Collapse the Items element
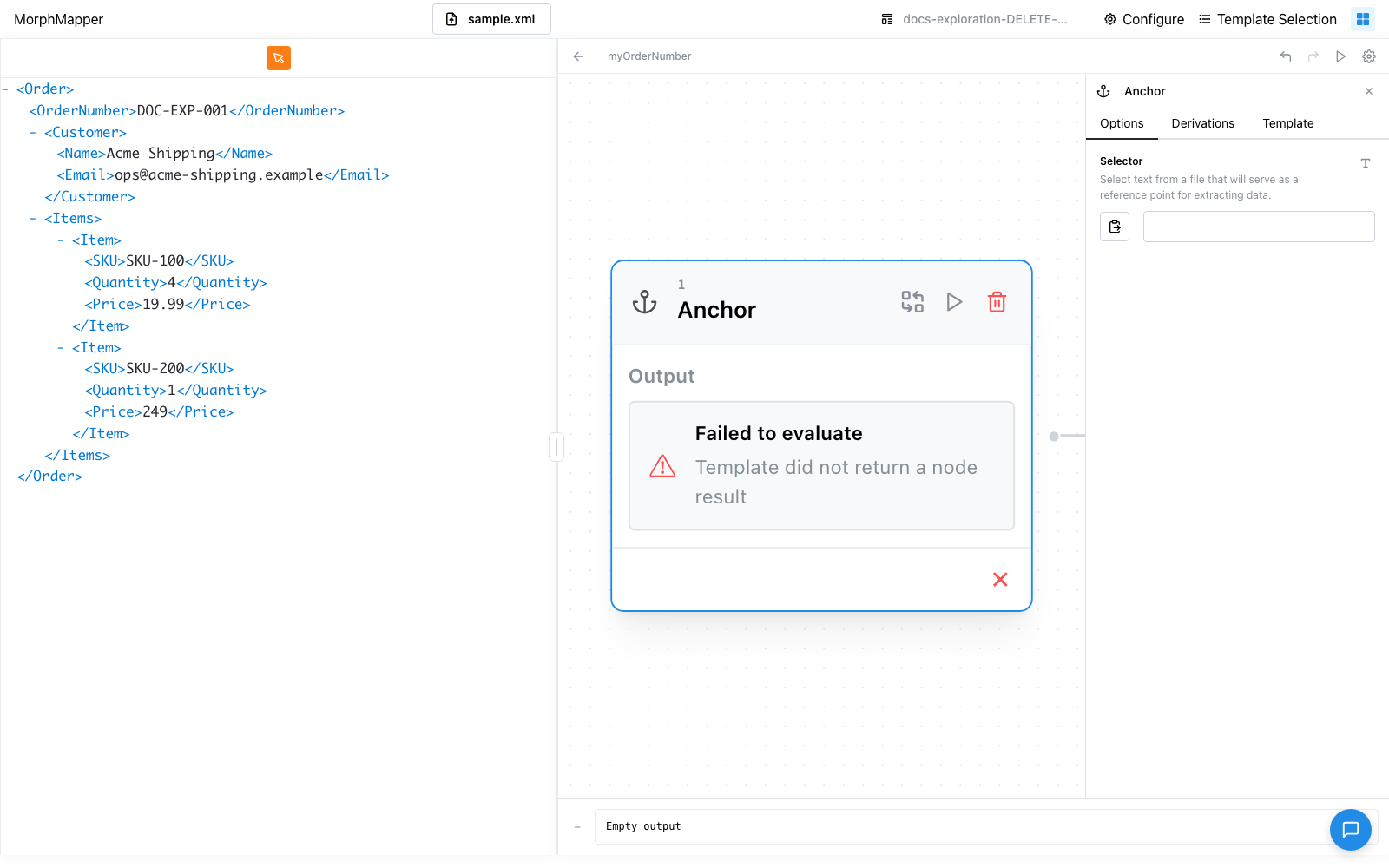This screenshot has height=868, width=1389. coord(33,219)
